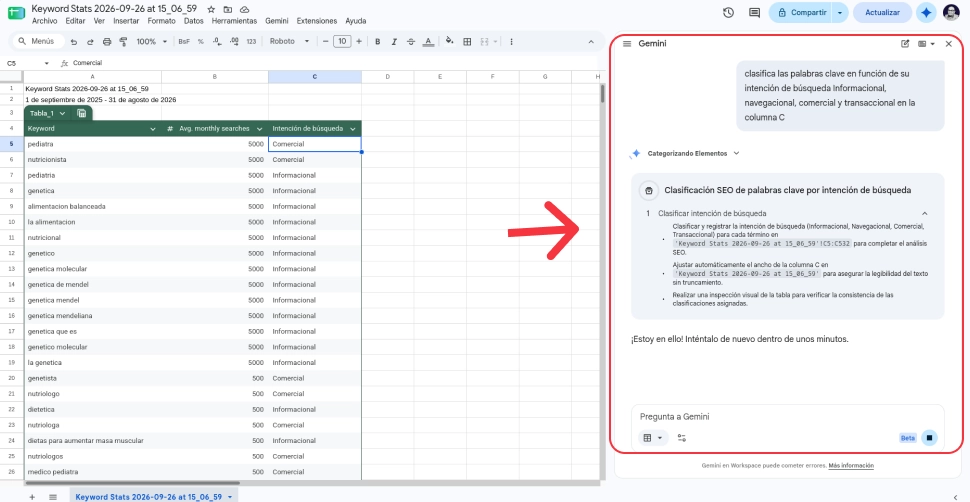The width and height of the screenshot is (970, 502).
Task: Open the Datos menu
Action: tap(194, 20)
